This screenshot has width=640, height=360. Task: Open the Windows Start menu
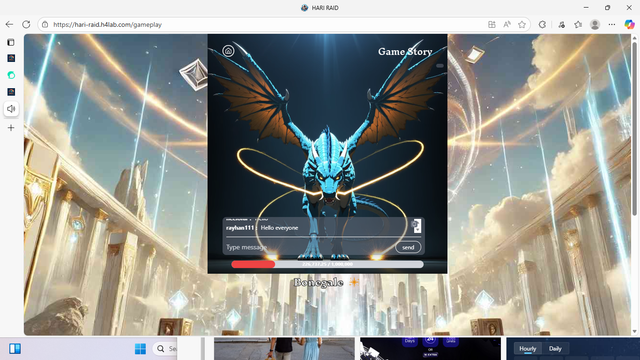pyautogui.click(x=140, y=349)
